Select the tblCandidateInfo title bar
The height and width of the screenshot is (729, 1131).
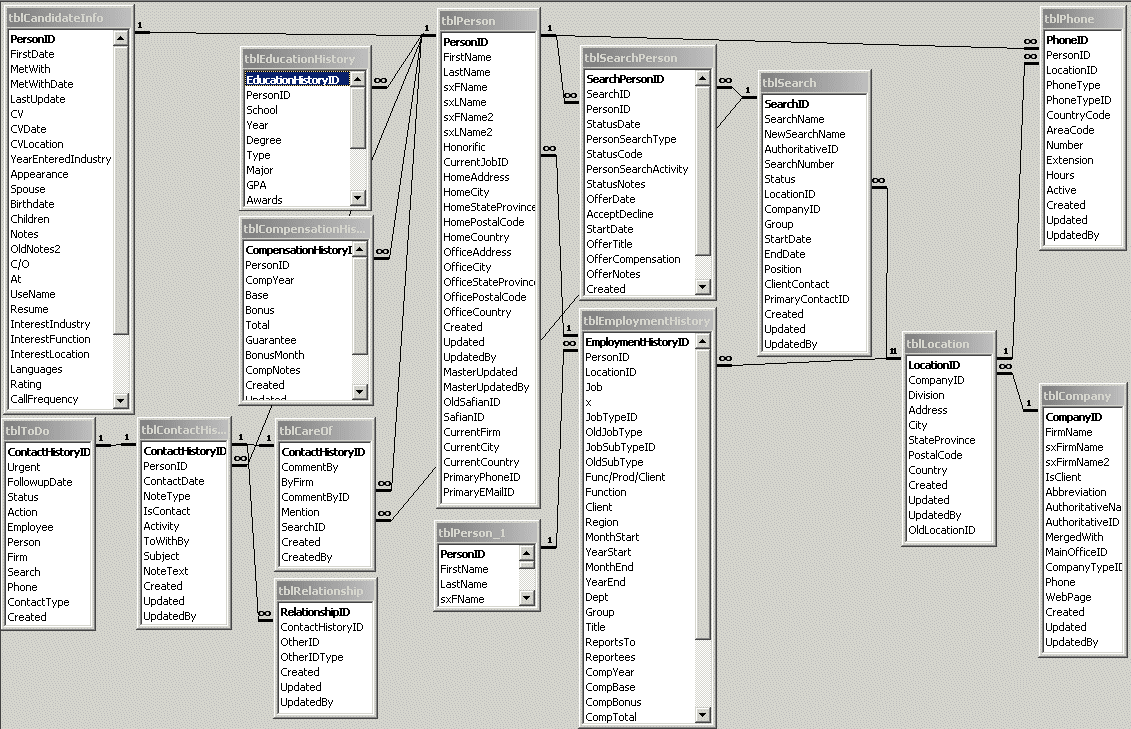[69, 17]
